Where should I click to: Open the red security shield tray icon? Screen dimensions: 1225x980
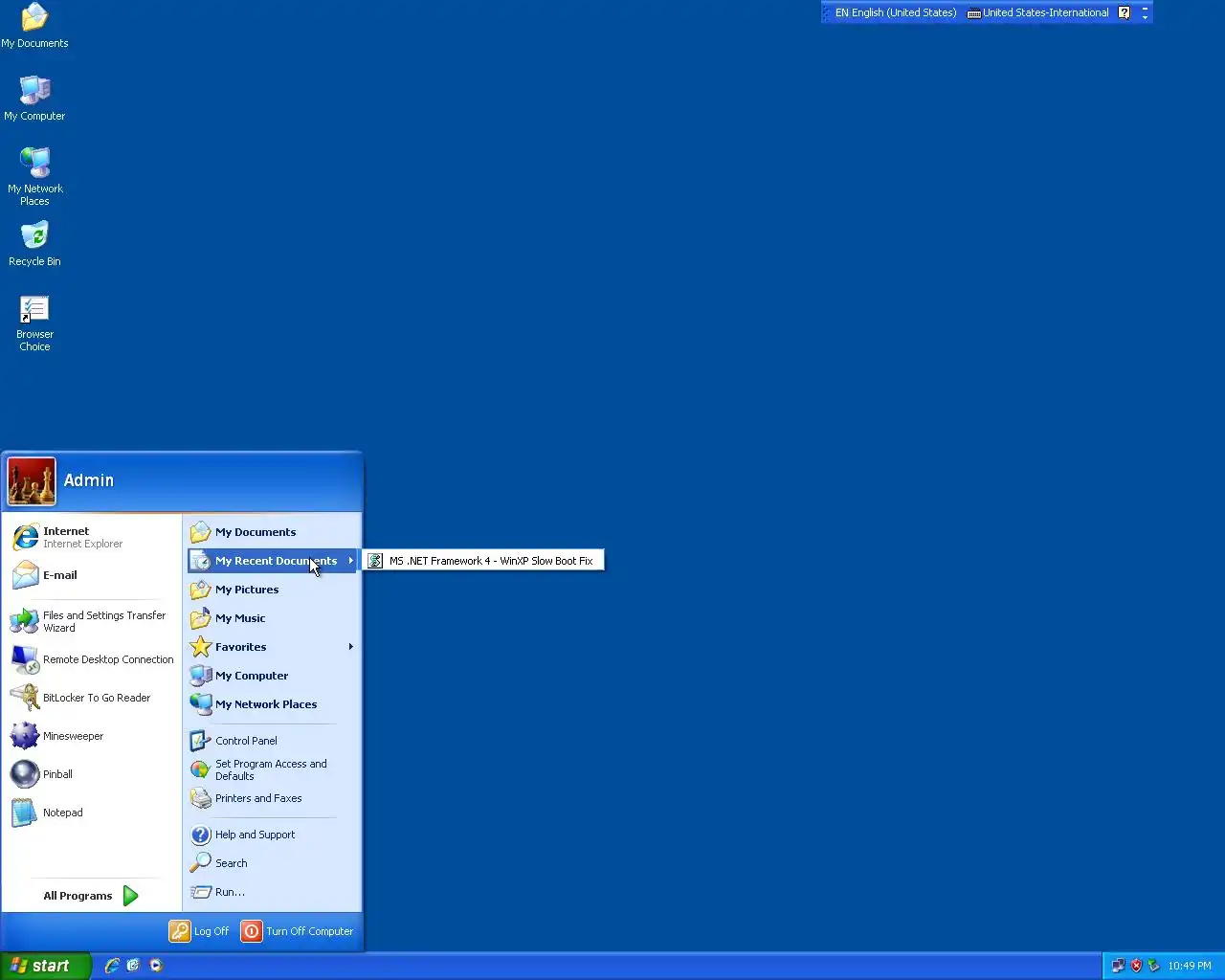[1136, 966]
